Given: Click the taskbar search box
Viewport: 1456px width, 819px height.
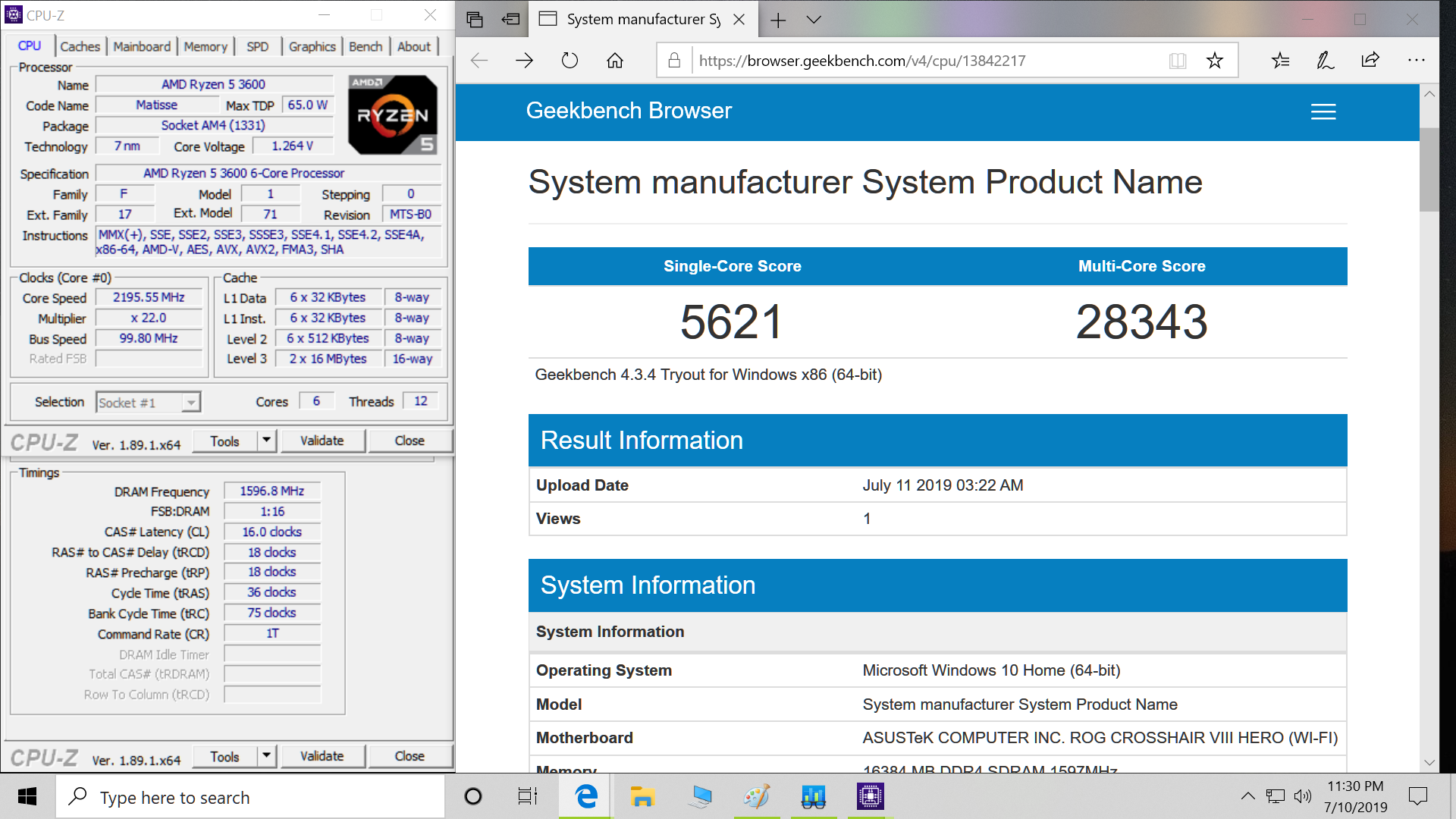Looking at the screenshot, I should click(x=250, y=797).
